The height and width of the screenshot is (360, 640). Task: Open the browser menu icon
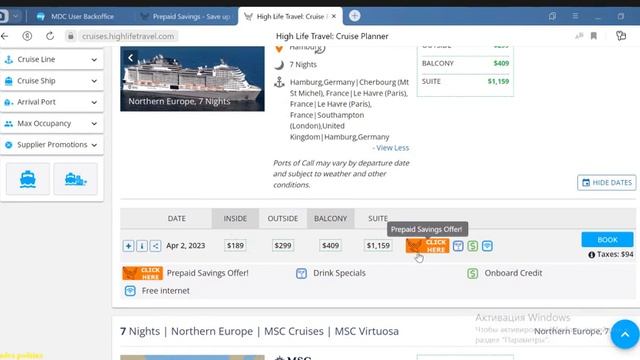coord(575,16)
